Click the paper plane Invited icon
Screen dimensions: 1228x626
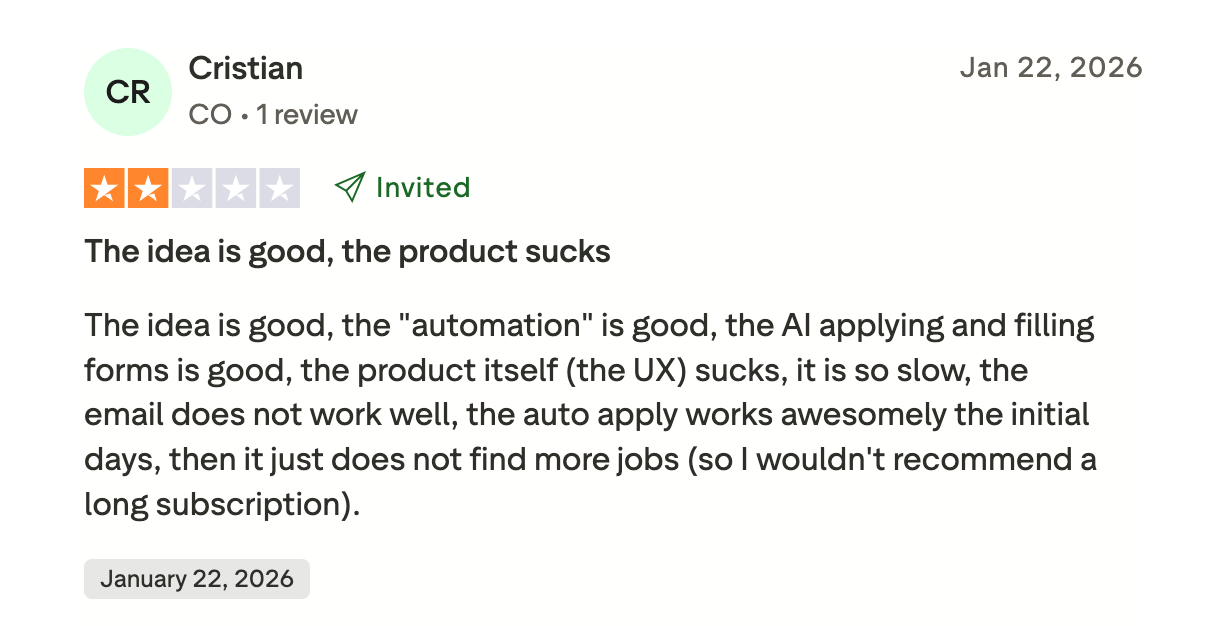(x=349, y=187)
